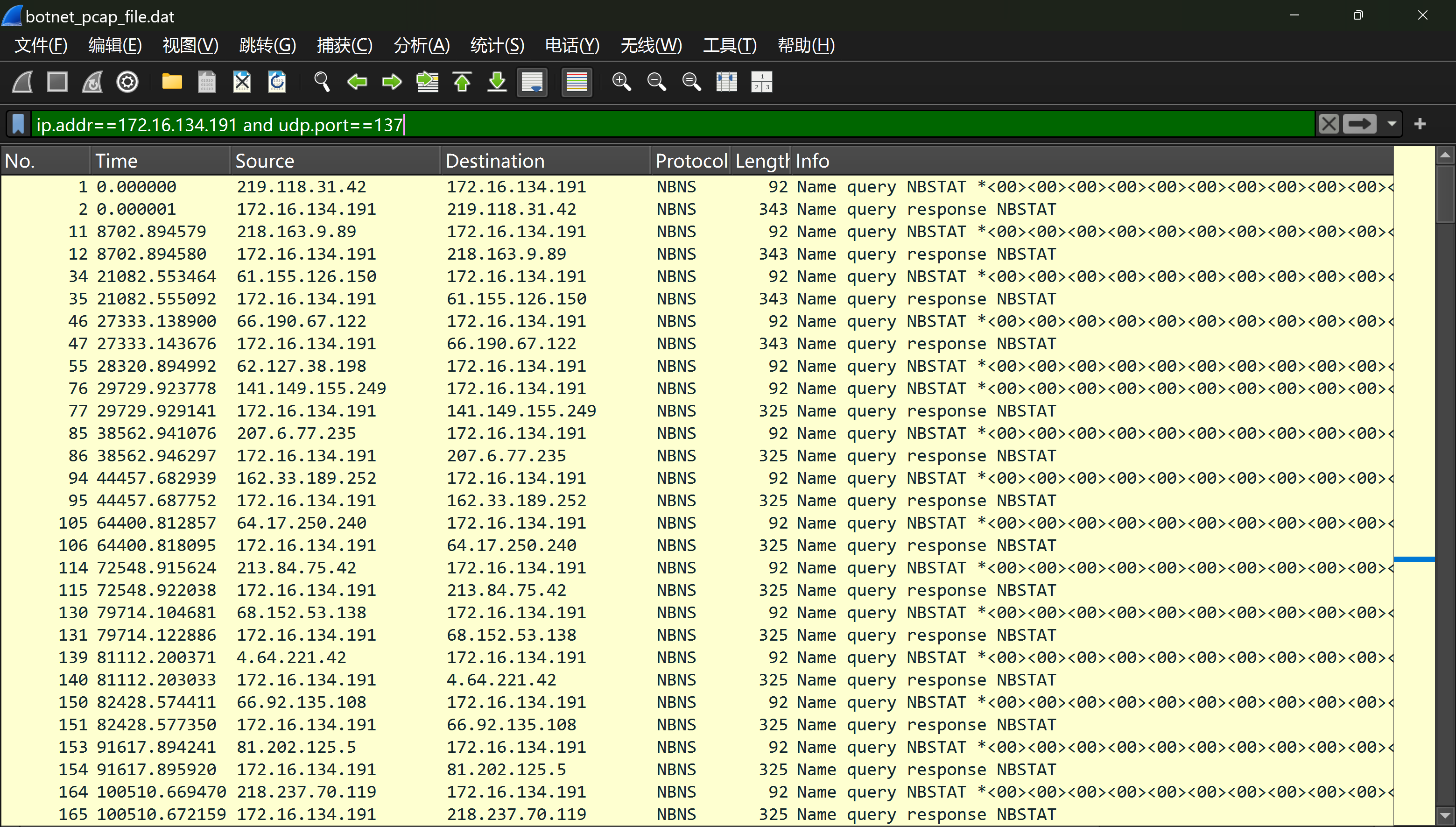Toggle auto-scroll during live capture
1456x827 pixels.
coord(532,82)
